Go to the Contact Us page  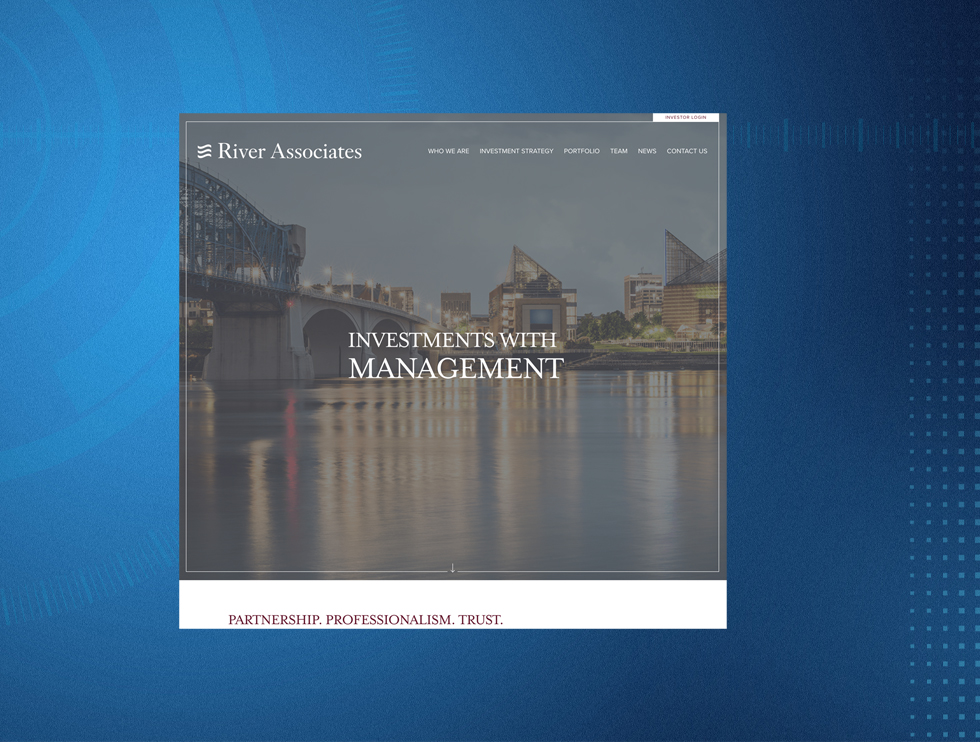pos(687,151)
